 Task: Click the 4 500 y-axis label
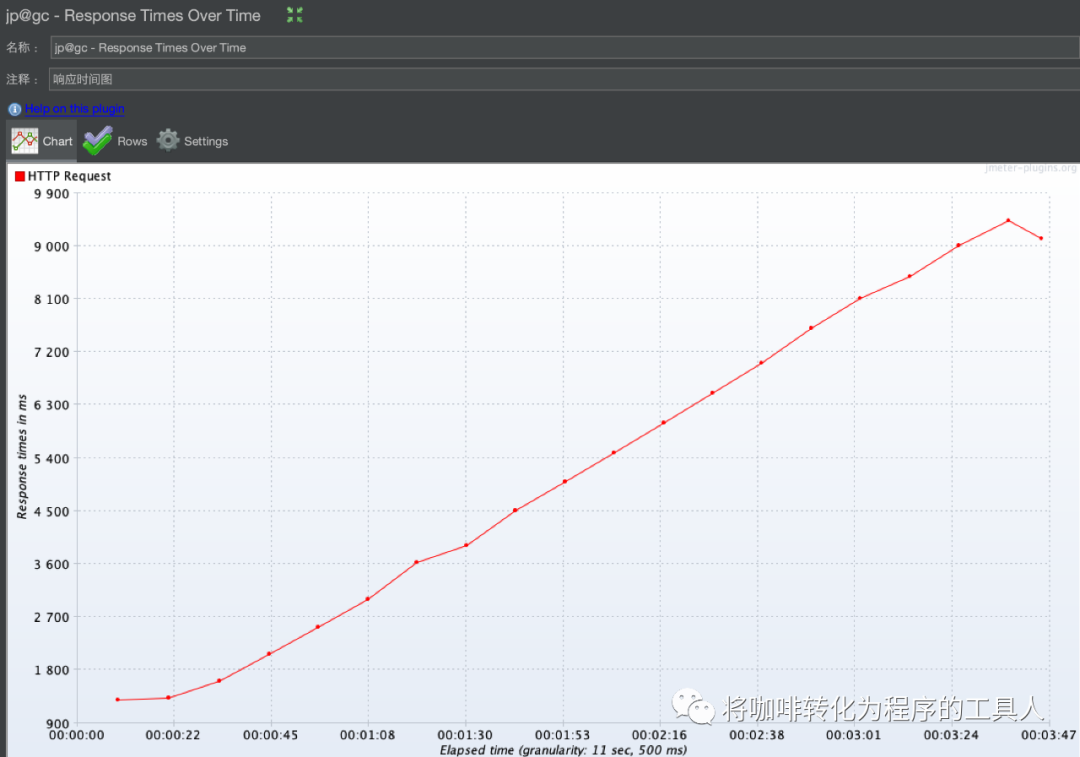[x=52, y=512]
